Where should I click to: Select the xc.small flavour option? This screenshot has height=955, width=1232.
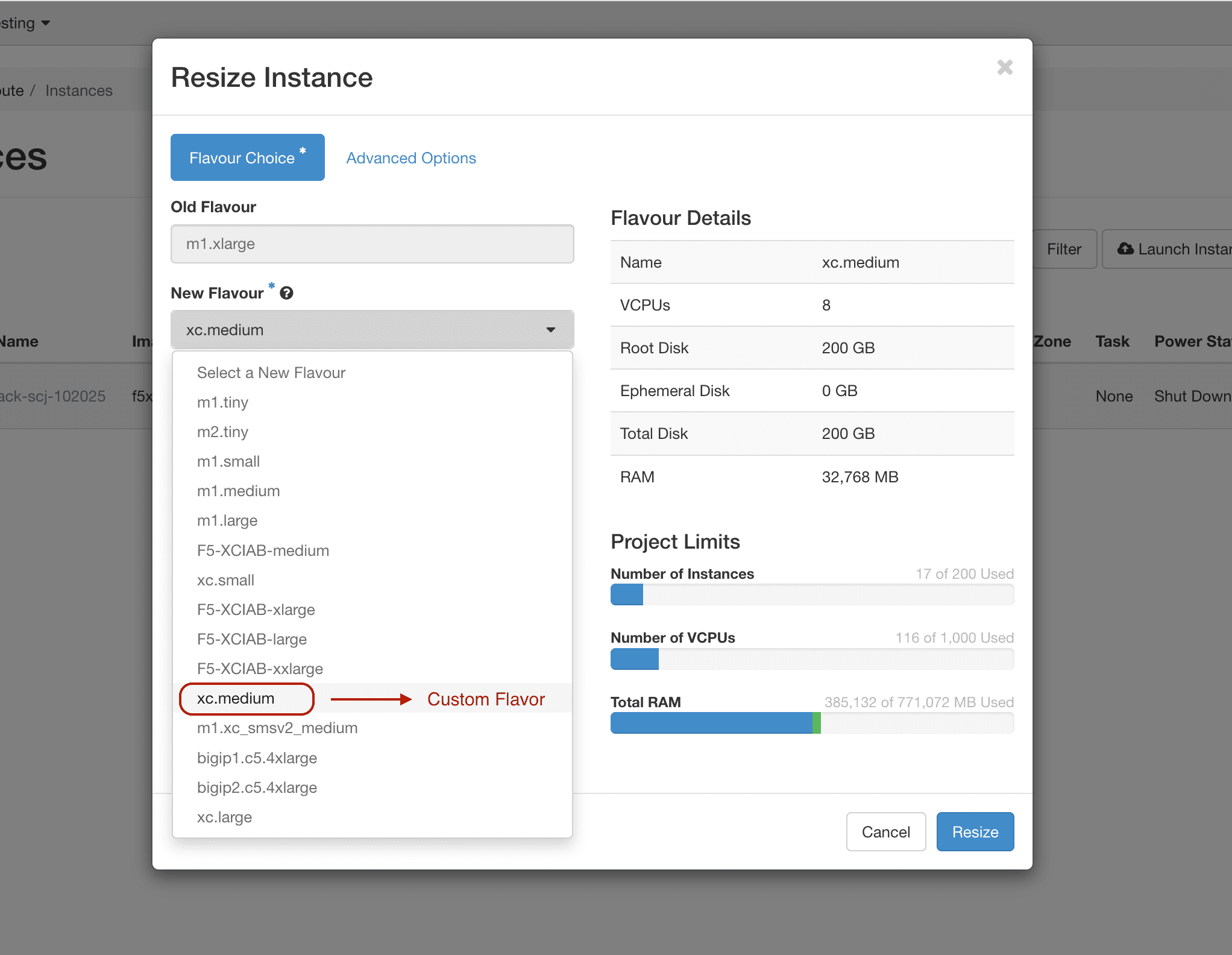tap(225, 580)
